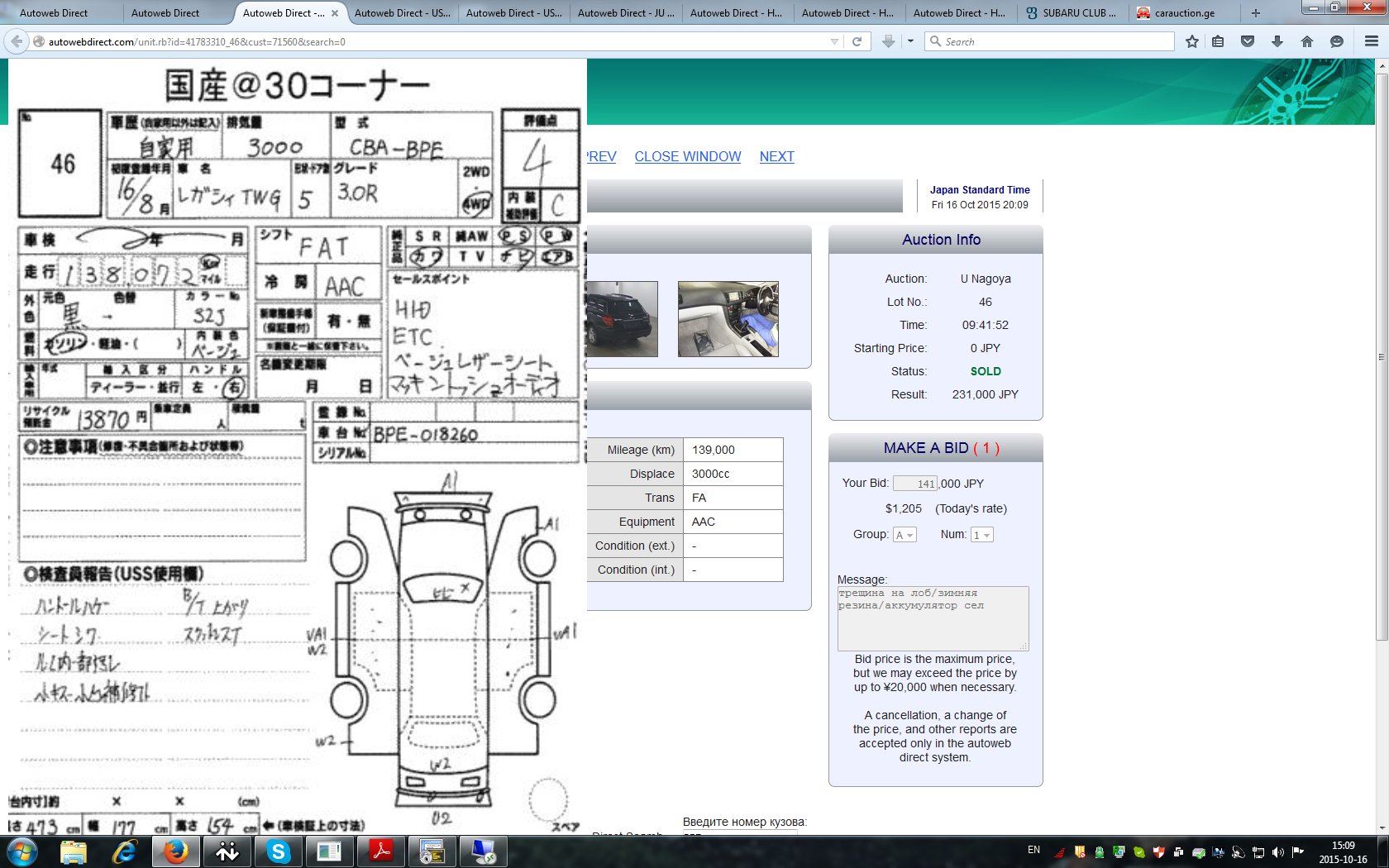Expand the Group dropdown

pyautogui.click(x=905, y=535)
